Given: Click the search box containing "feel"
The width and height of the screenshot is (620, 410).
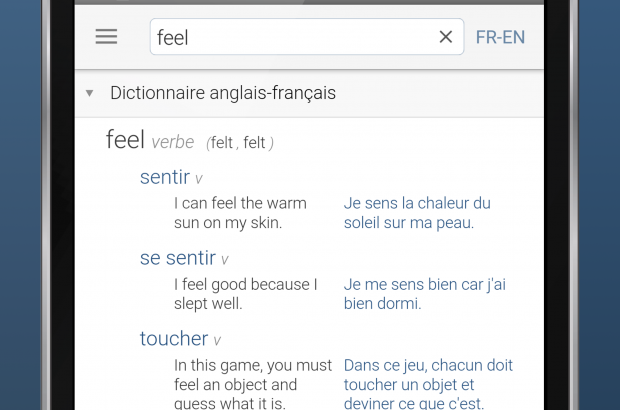Looking at the screenshot, I should 290,37.
